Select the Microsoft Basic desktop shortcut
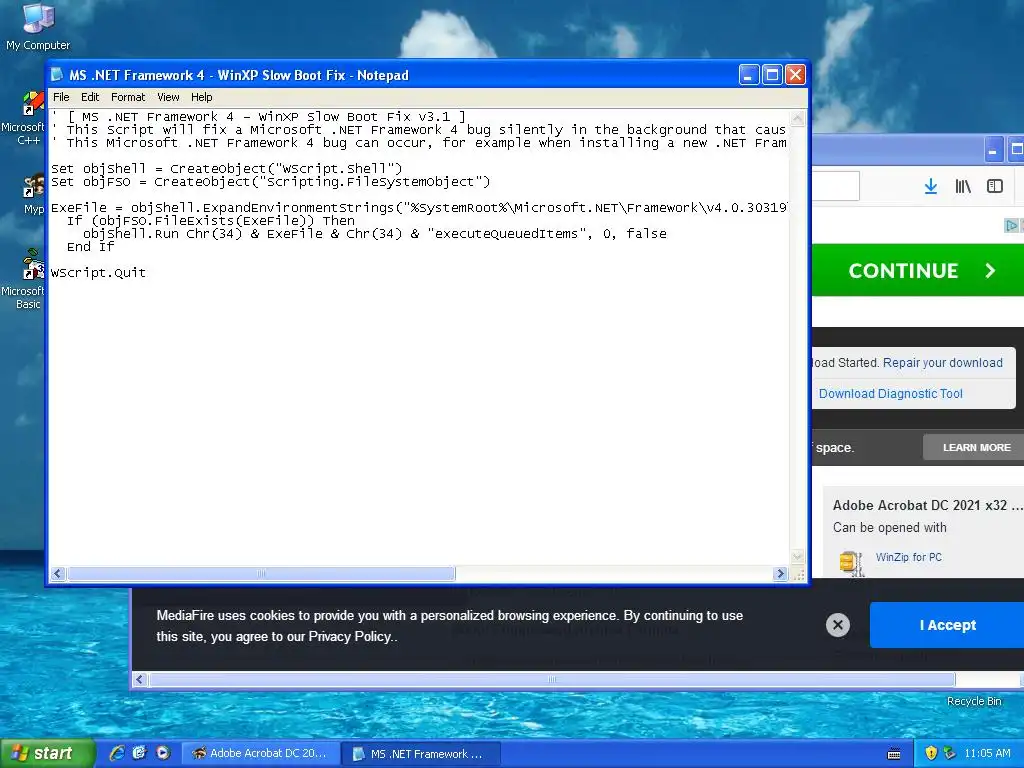 click(24, 280)
